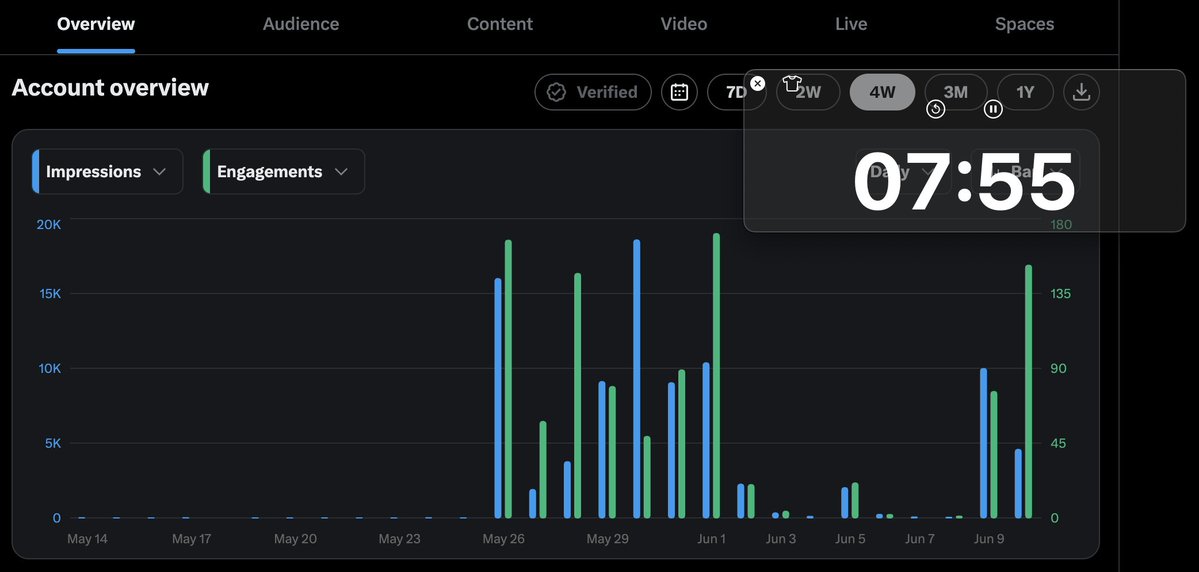
Task: Click the 20K impressions axis label
Action: tap(48, 224)
